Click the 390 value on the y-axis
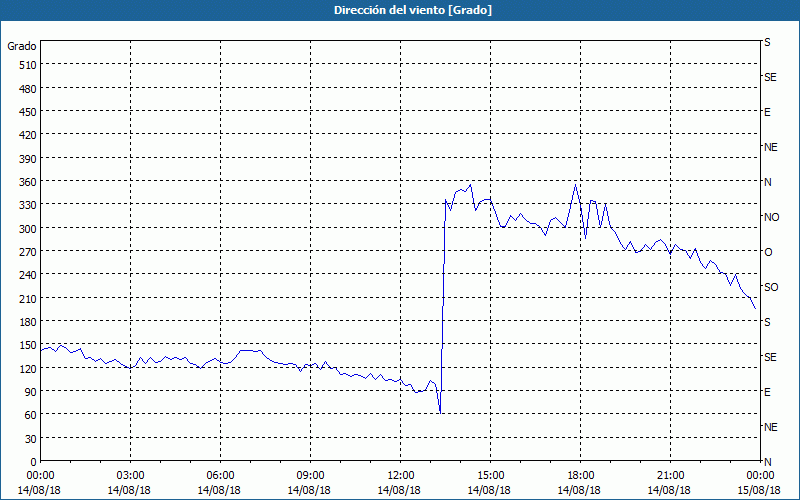Viewport: 800px width, 500px height. (x=28, y=159)
